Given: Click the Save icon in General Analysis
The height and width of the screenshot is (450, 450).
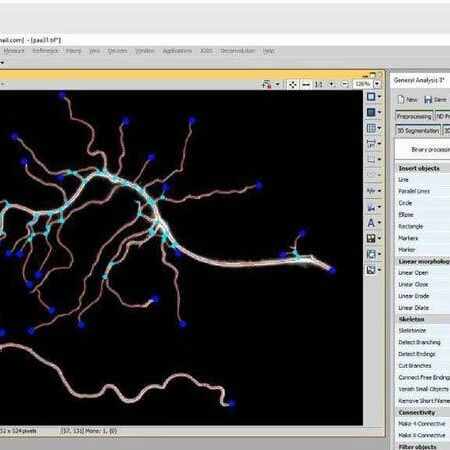Looking at the screenshot, I should (435, 100).
